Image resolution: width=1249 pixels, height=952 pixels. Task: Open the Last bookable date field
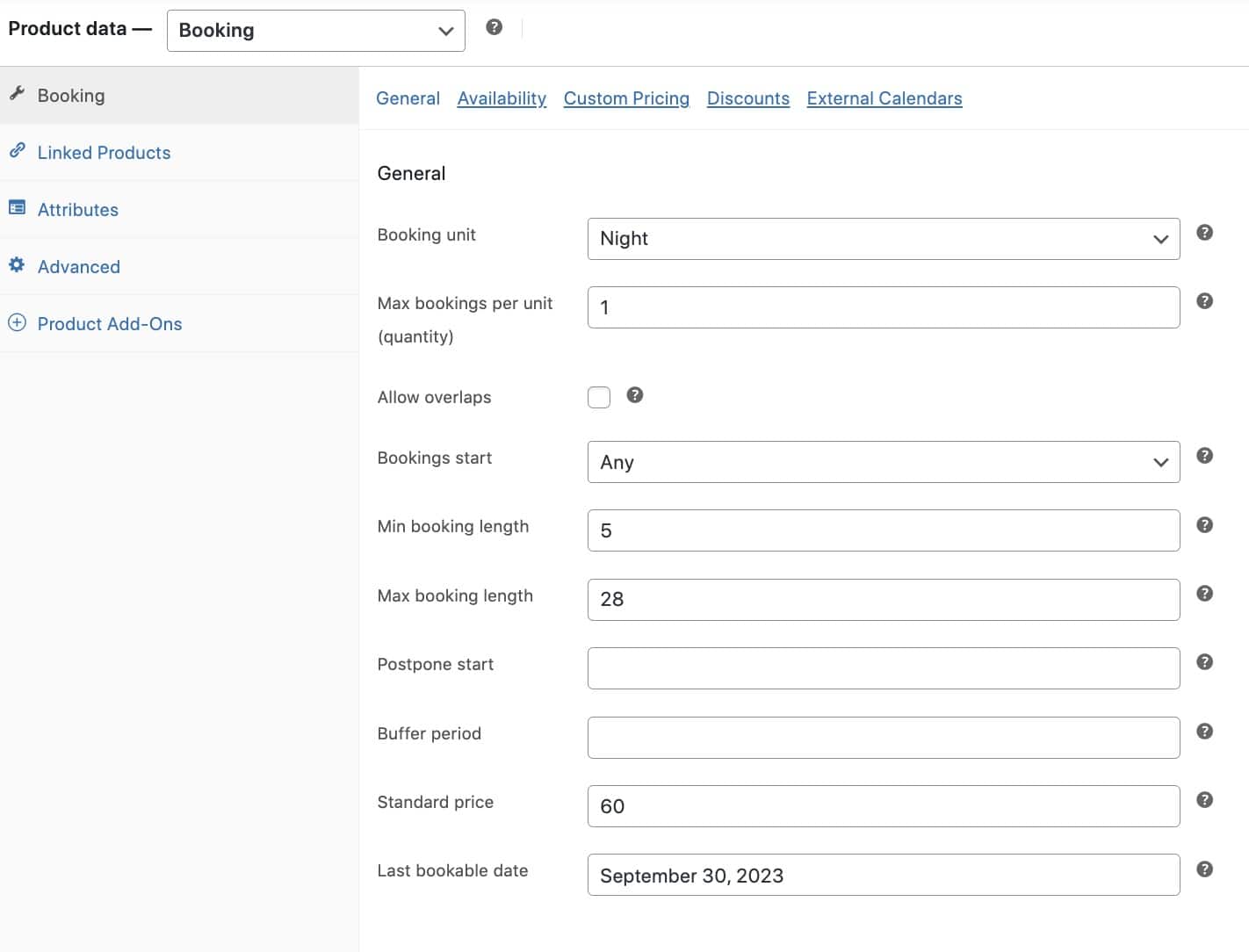tap(884, 875)
